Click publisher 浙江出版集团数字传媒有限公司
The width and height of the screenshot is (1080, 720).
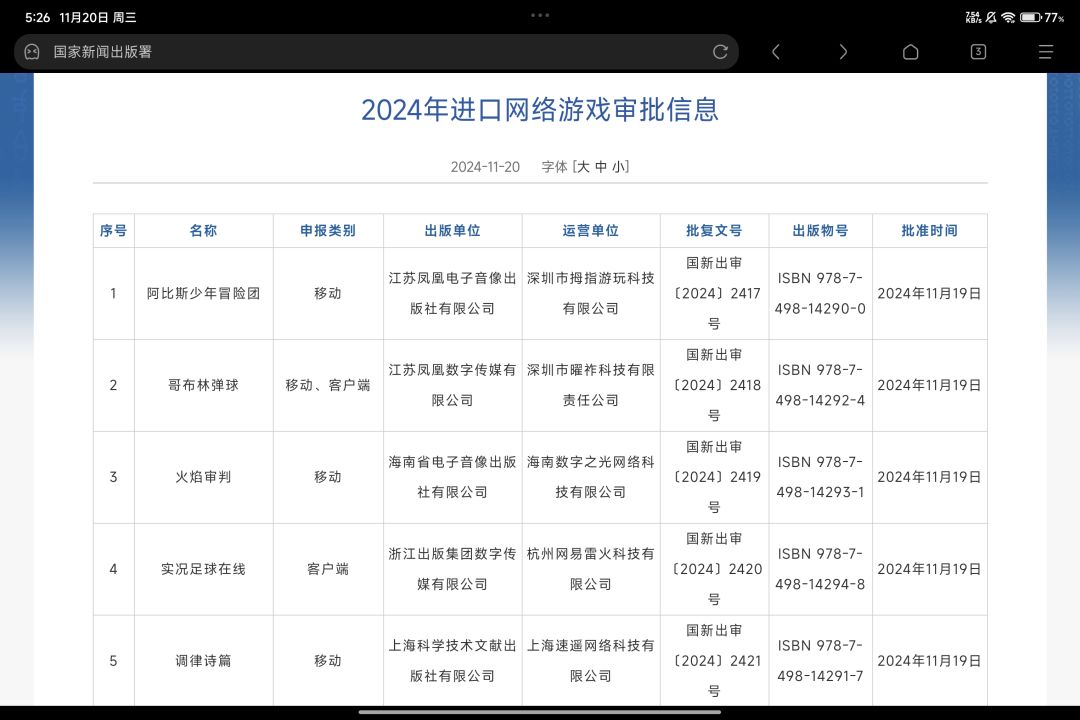[x=453, y=569]
